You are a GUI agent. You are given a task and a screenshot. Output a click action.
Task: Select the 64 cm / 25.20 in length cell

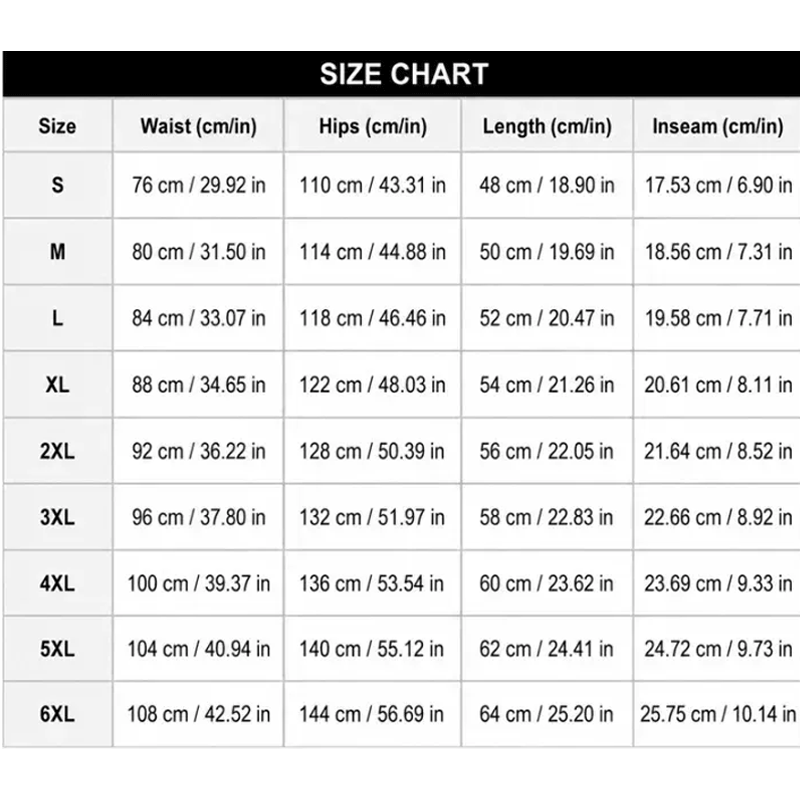(x=547, y=714)
